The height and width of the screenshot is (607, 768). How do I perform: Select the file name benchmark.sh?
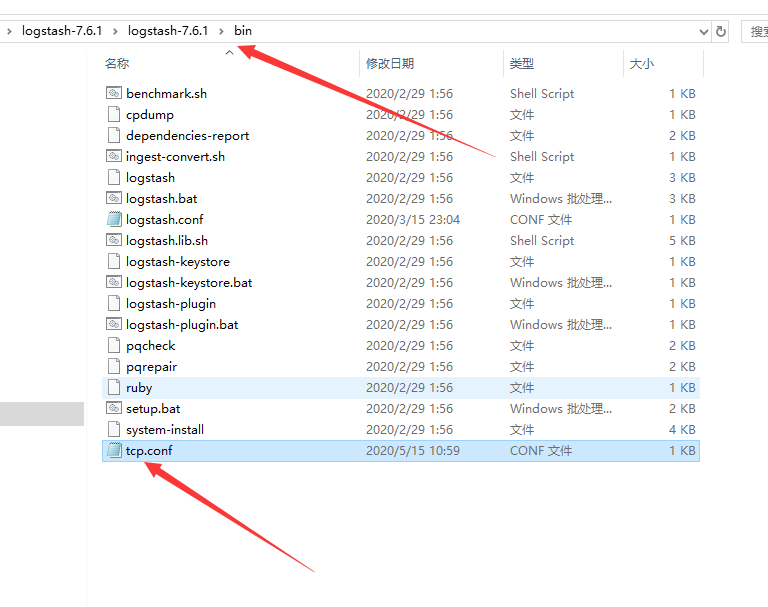coord(167,94)
